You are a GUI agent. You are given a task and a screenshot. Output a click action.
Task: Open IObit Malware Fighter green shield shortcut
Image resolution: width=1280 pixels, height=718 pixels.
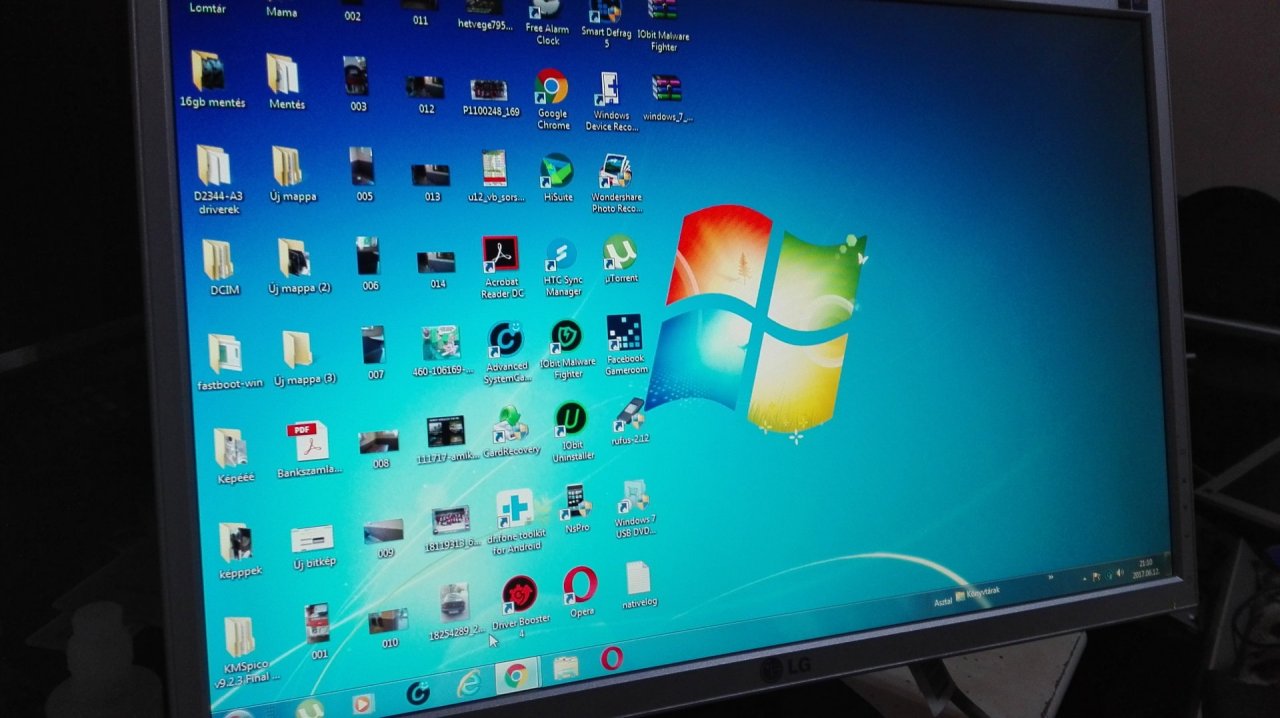566,336
